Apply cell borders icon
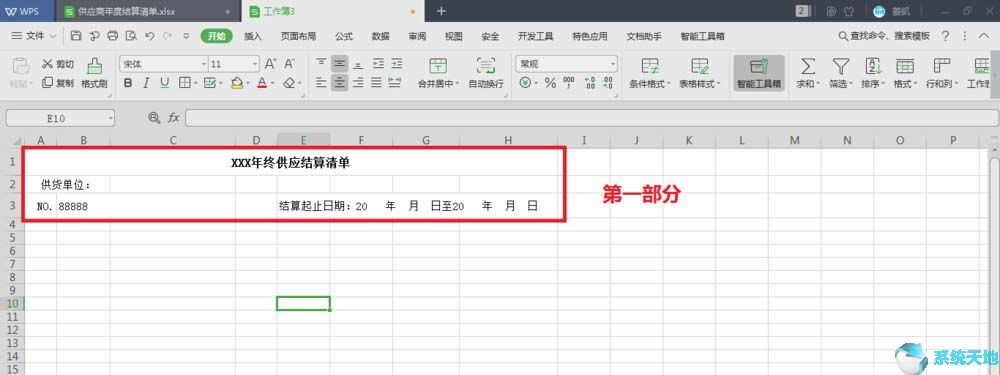This screenshot has height=375, width=1000. click(x=184, y=83)
